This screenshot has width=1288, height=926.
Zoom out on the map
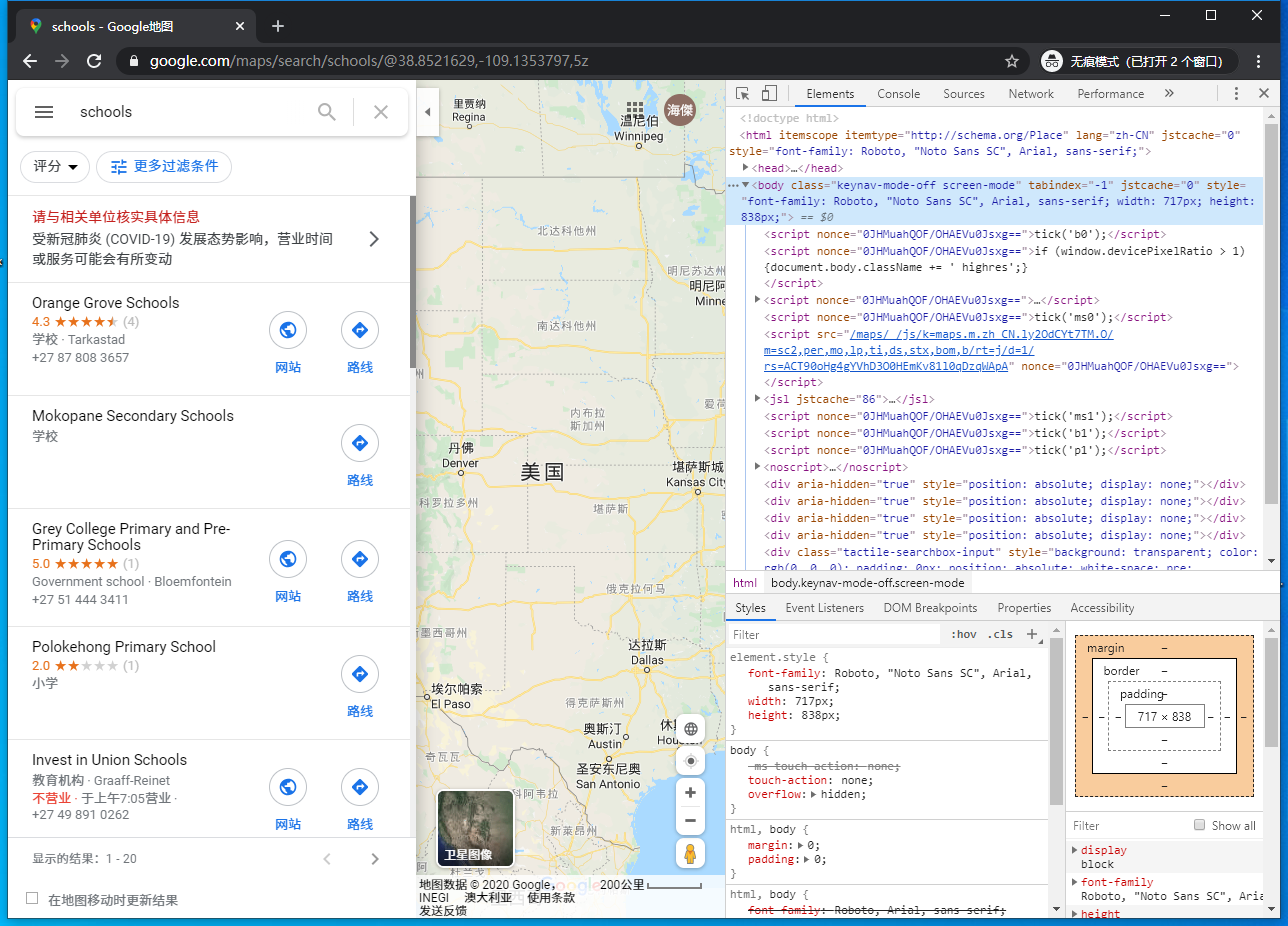[x=690, y=821]
